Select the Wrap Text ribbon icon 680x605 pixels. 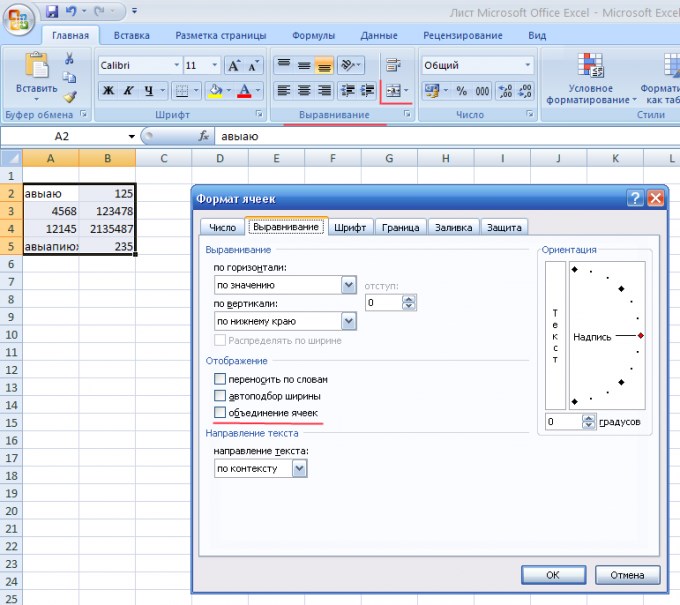tap(393, 65)
